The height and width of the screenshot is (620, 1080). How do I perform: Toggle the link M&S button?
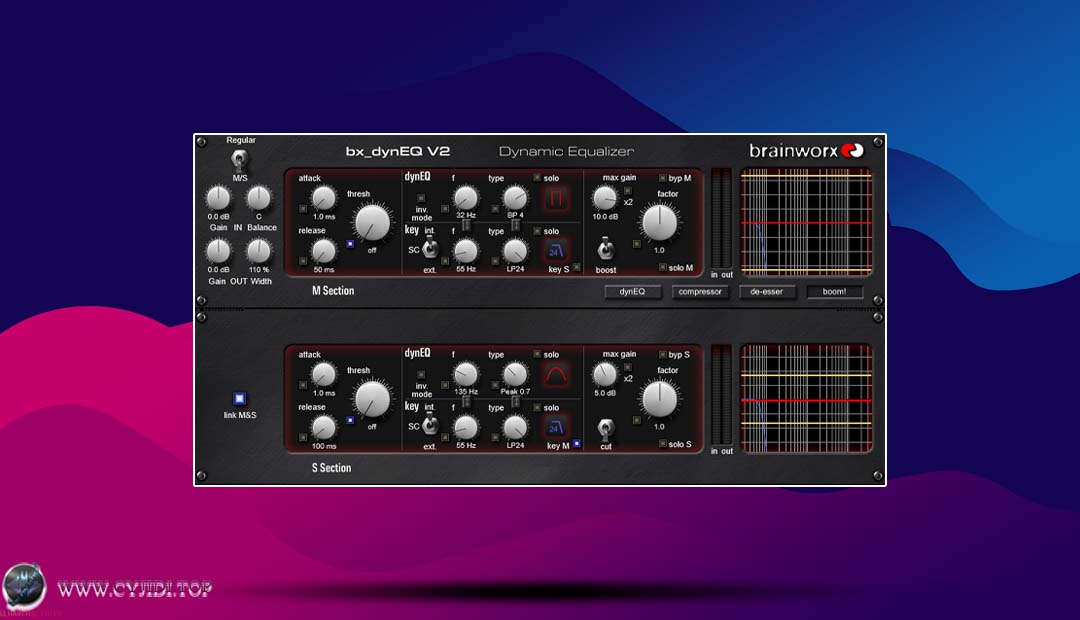tap(239, 398)
